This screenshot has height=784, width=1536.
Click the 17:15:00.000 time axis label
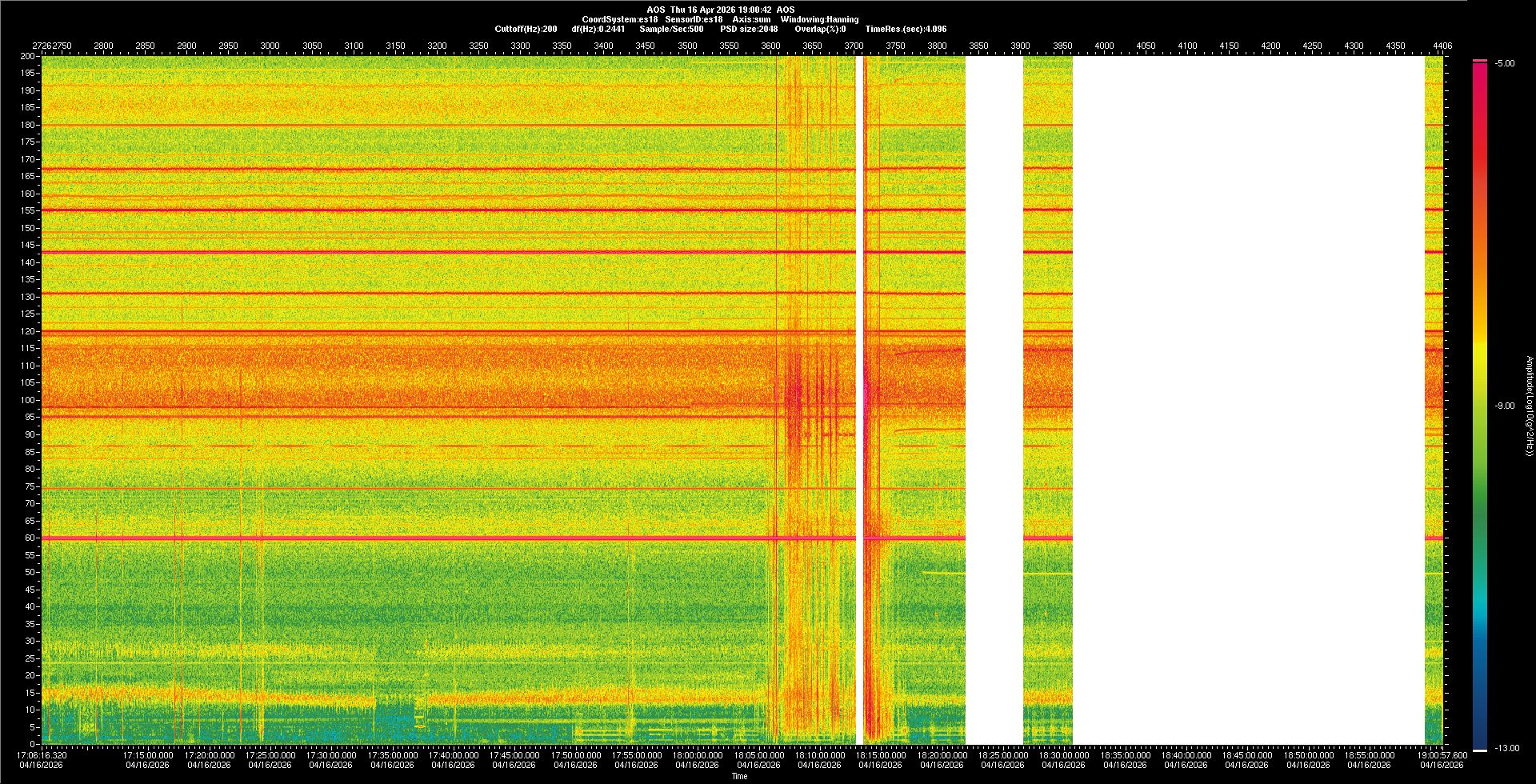point(148,755)
